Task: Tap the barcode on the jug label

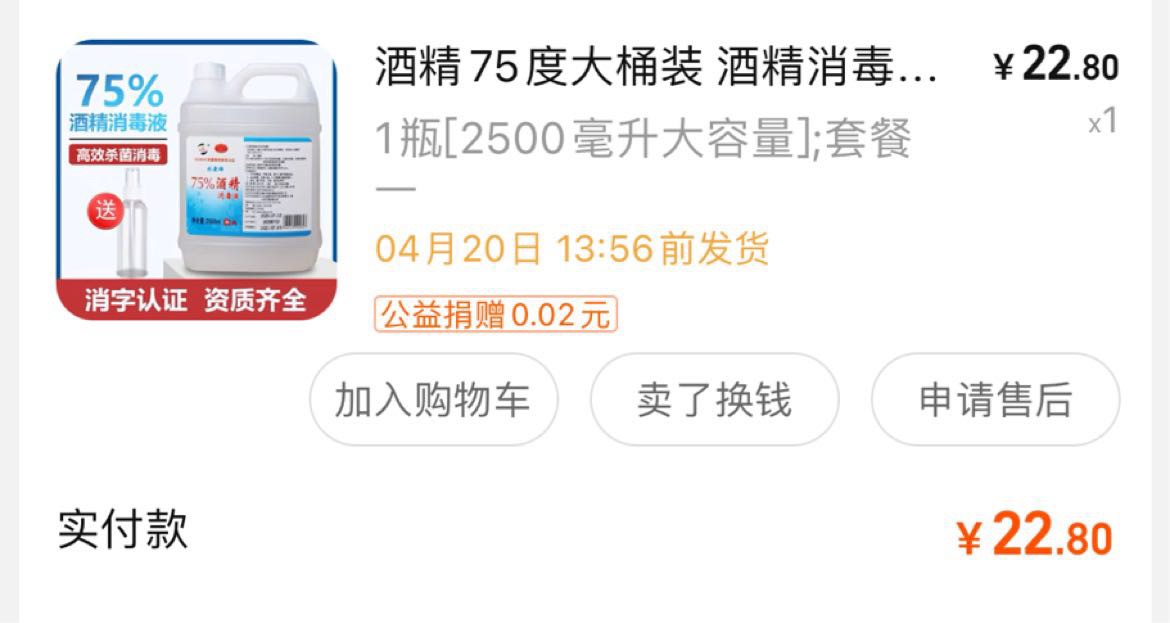Action: 293,222
